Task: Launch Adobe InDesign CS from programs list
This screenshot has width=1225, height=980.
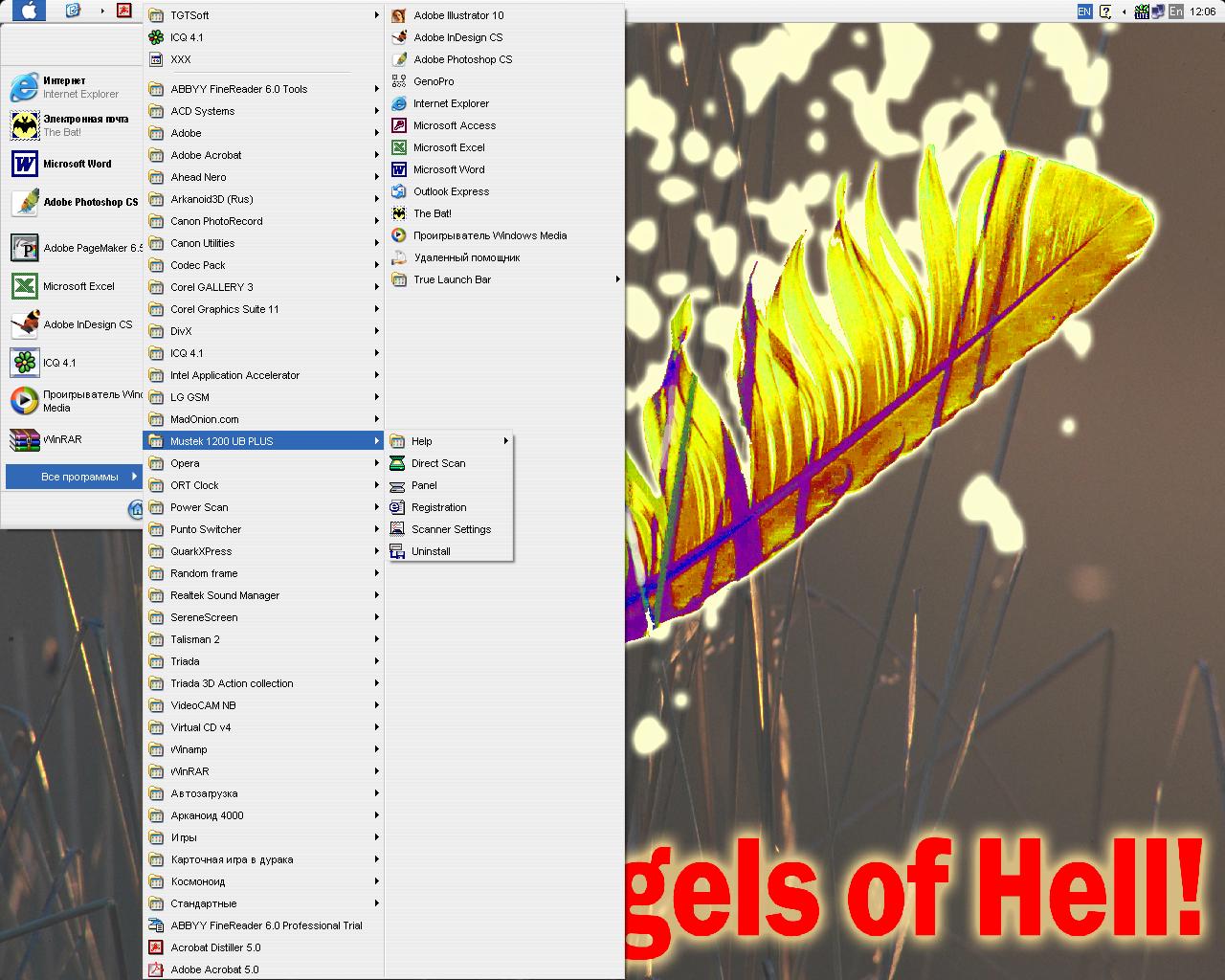Action: pos(457,37)
